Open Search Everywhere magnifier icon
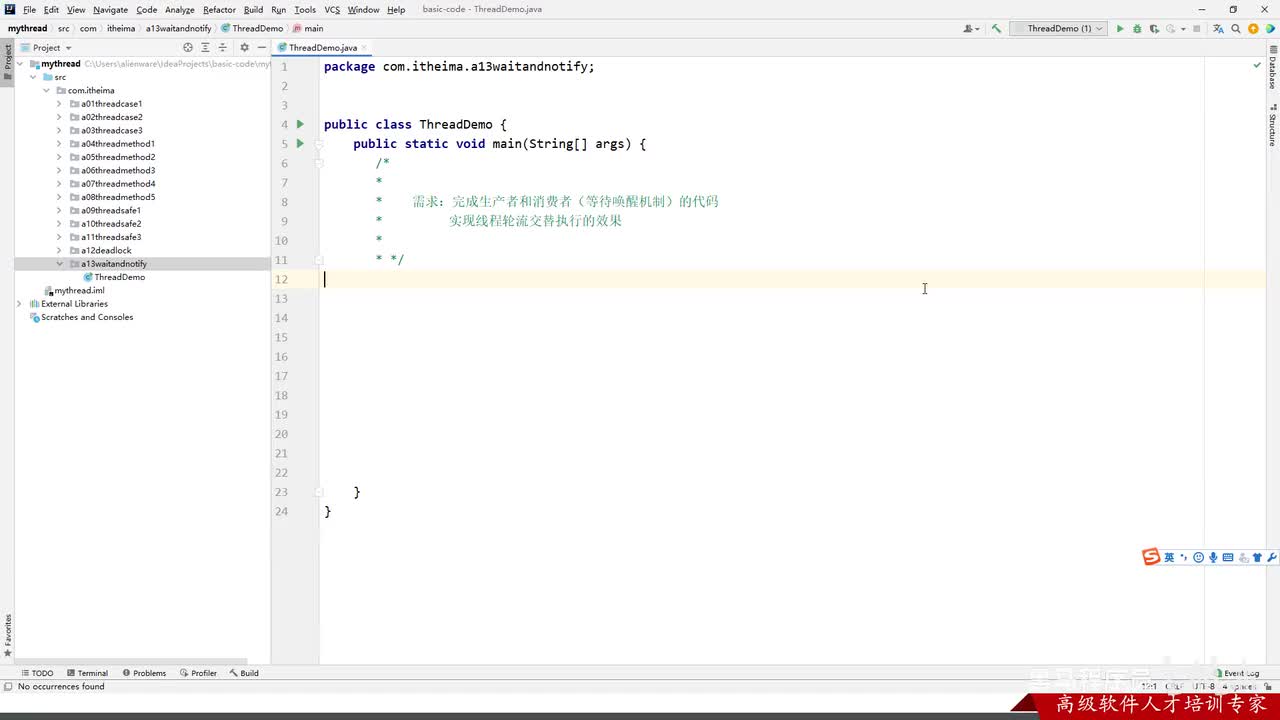This screenshot has height=720, width=1280. [x=1236, y=29]
